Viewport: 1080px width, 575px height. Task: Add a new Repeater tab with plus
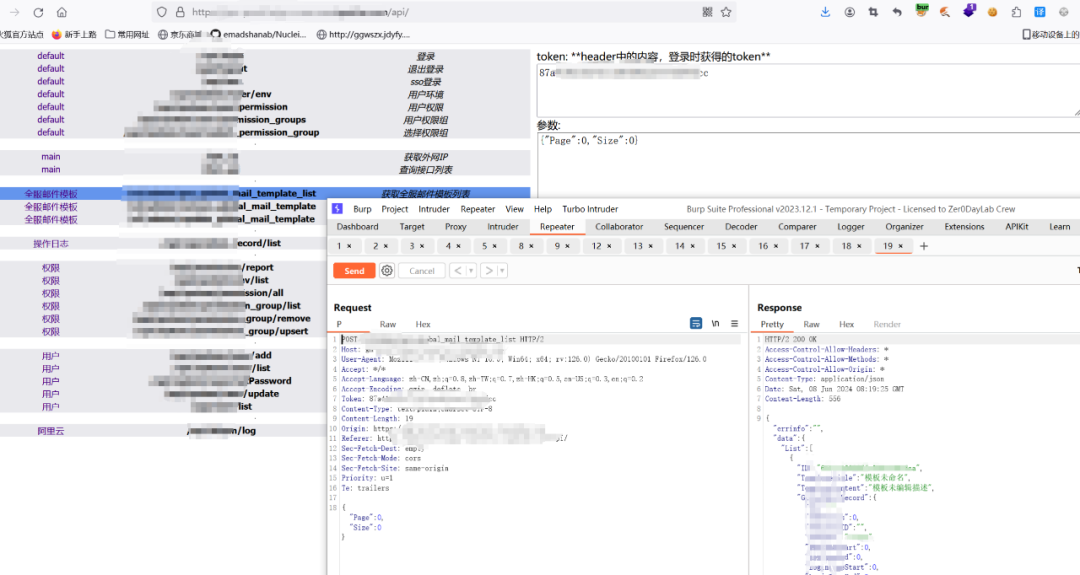924,246
